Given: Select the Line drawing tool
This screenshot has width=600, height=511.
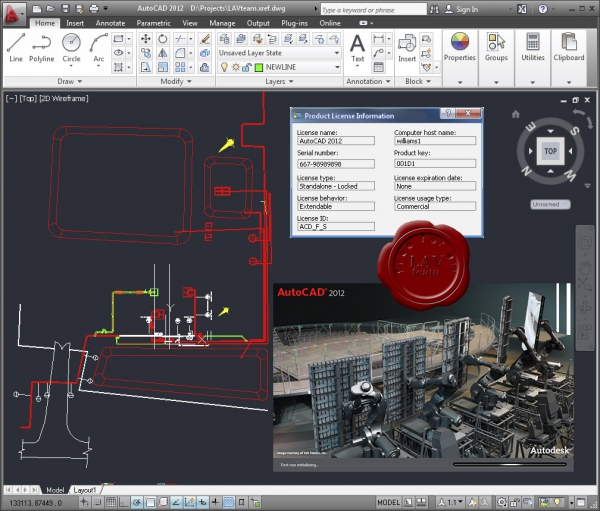Looking at the screenshot, I should [16, 47].
